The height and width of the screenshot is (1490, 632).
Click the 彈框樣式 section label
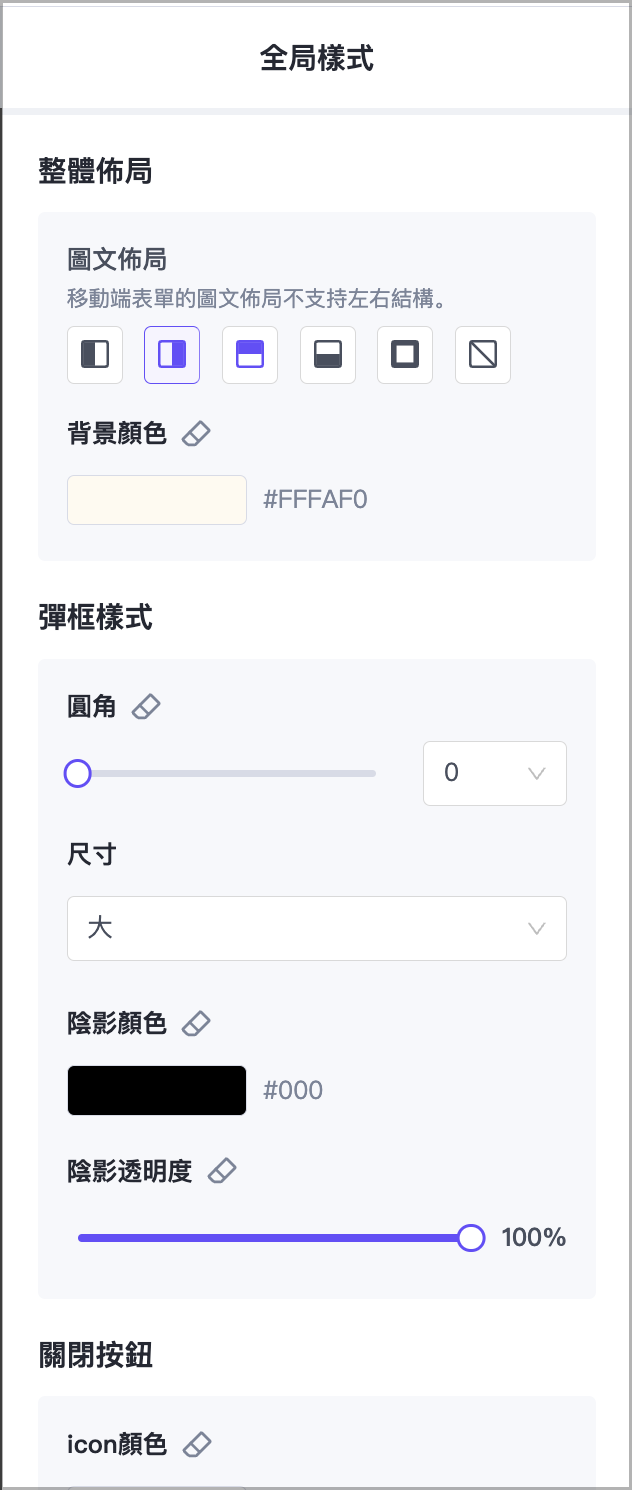pos(96,617)
